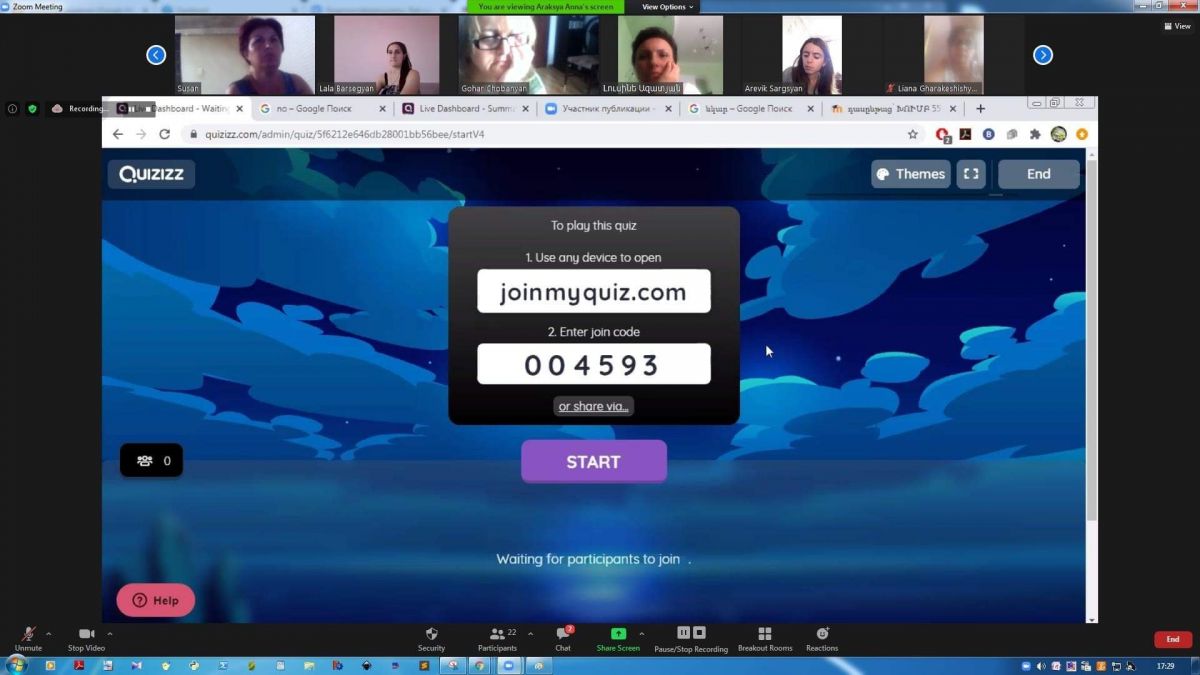The height and width of the screenshot is (675, 1200).
Task: Switch to the Live Dashboard - Summary tab
Action: (463, 109)
